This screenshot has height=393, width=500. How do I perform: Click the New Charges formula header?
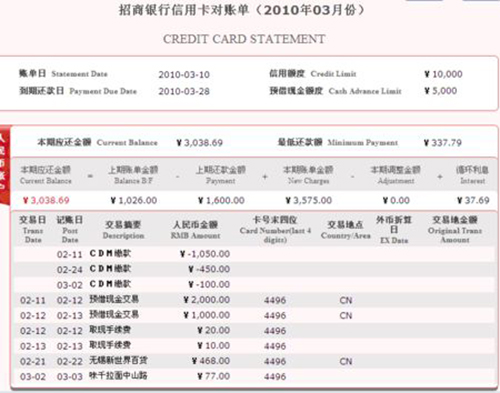(x=308, y=175)
